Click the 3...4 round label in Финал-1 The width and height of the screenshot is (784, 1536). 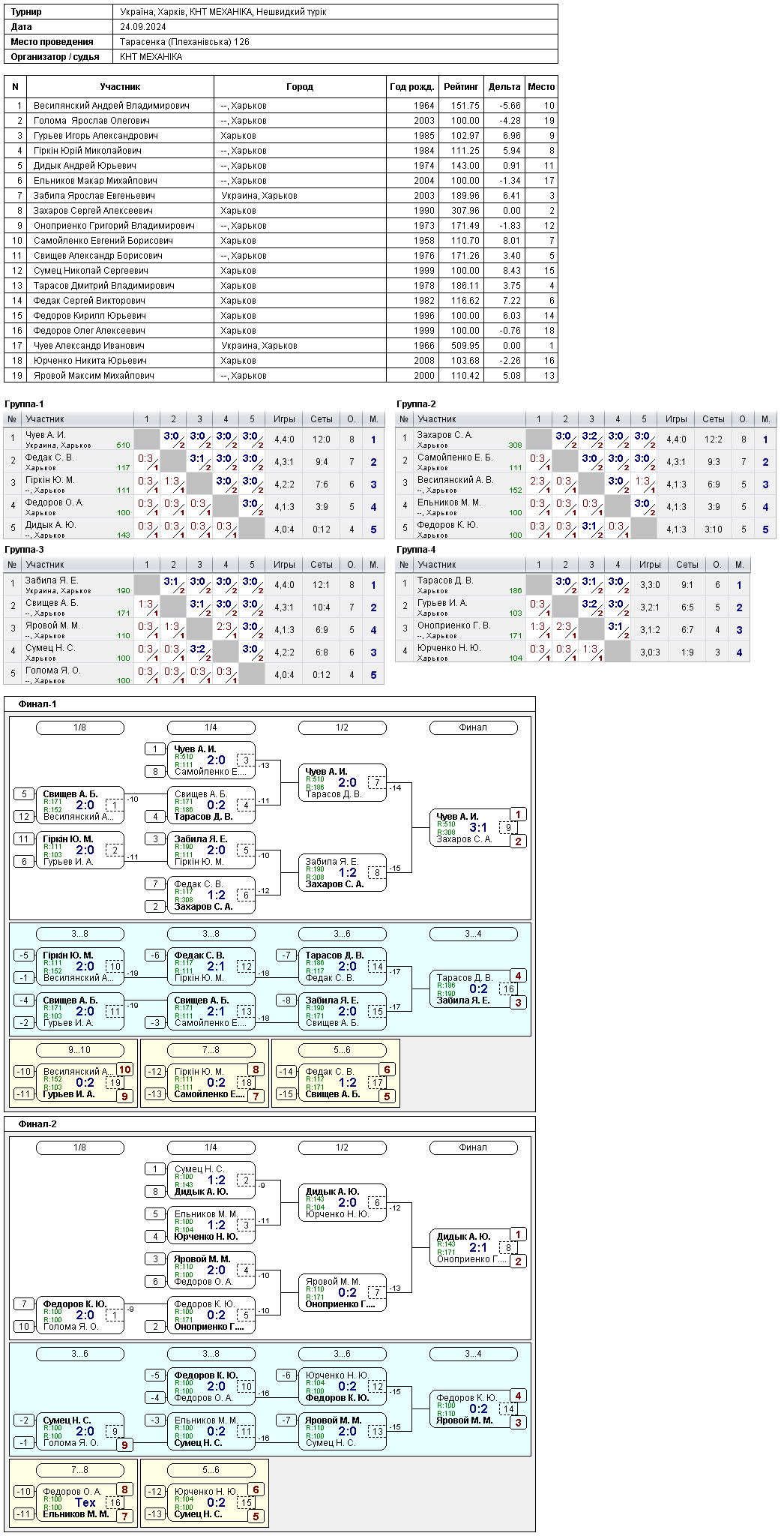point(473,934)
